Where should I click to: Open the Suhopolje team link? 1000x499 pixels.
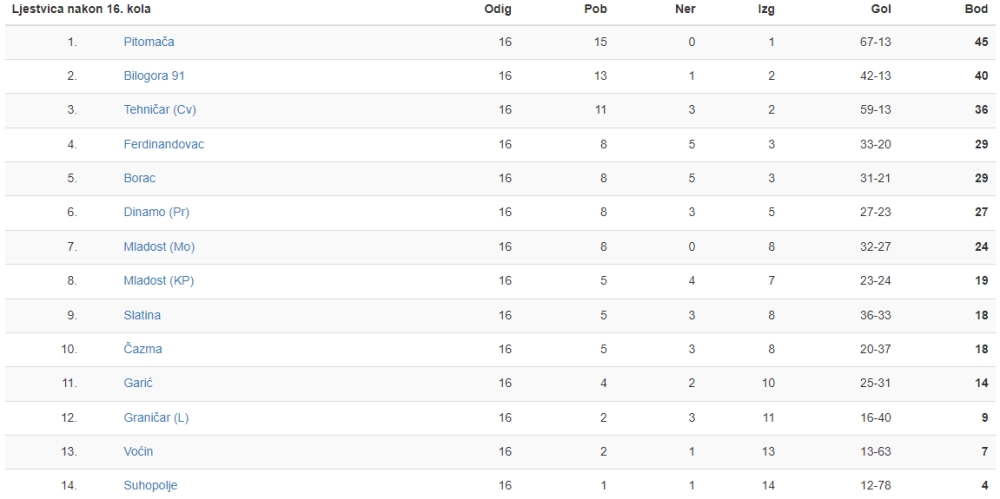tap(151, 486)
